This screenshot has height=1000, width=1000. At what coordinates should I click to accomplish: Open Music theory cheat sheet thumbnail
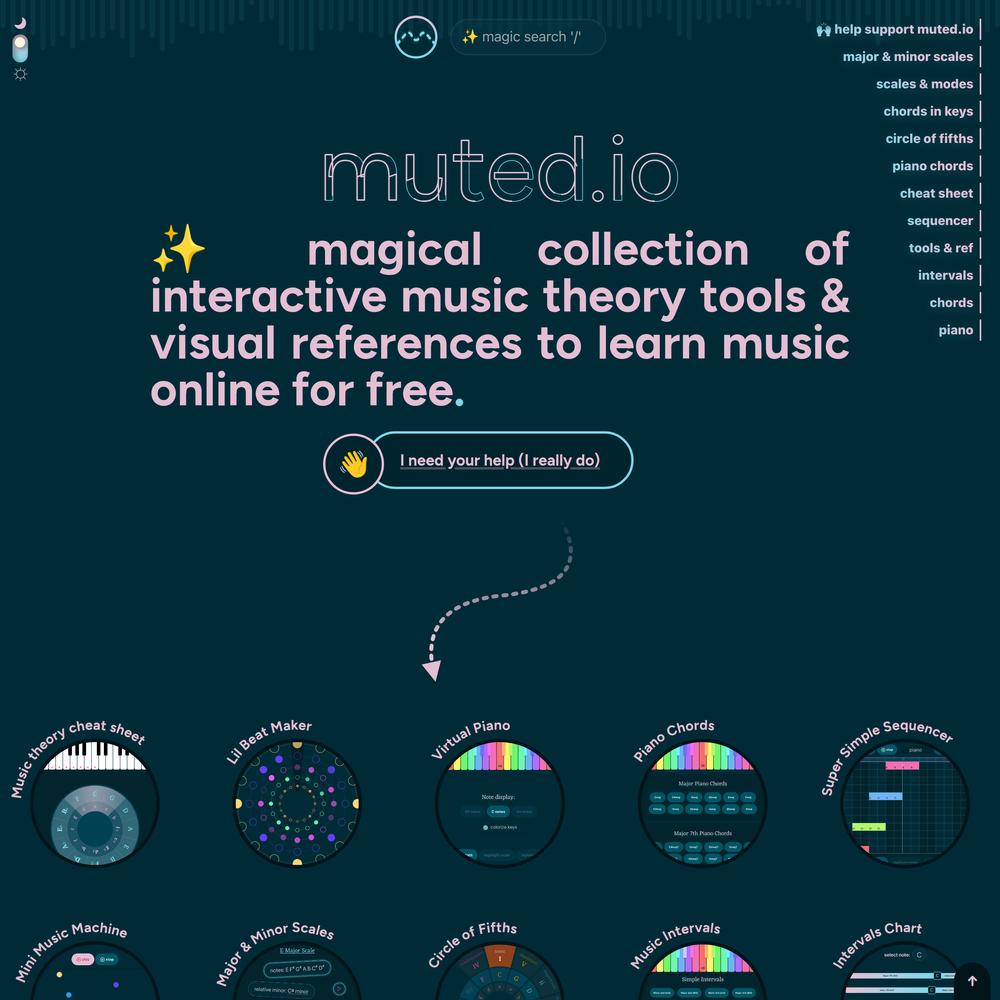(94, 803)
